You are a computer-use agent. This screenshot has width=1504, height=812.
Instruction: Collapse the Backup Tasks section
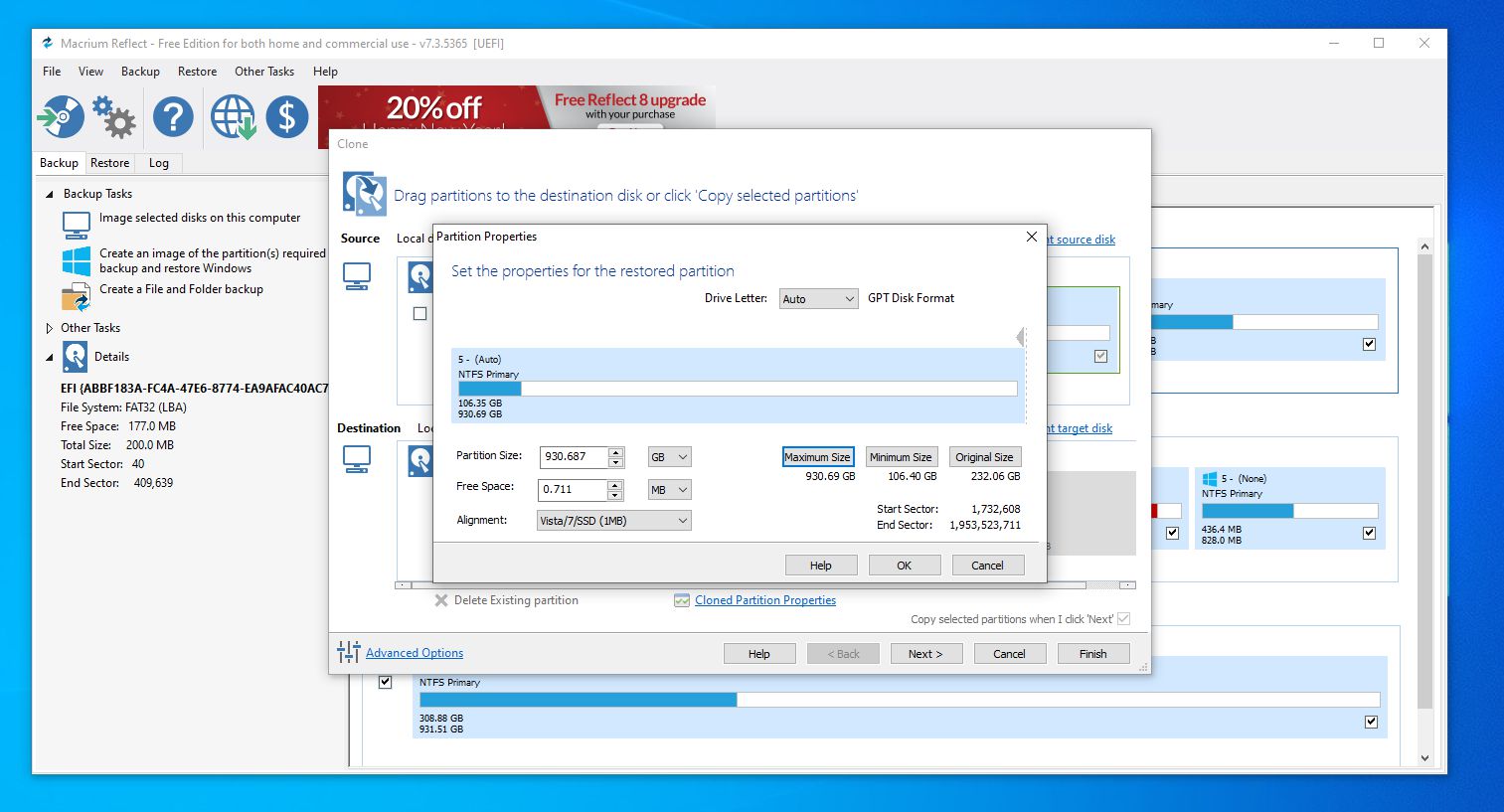coord(50,194)
